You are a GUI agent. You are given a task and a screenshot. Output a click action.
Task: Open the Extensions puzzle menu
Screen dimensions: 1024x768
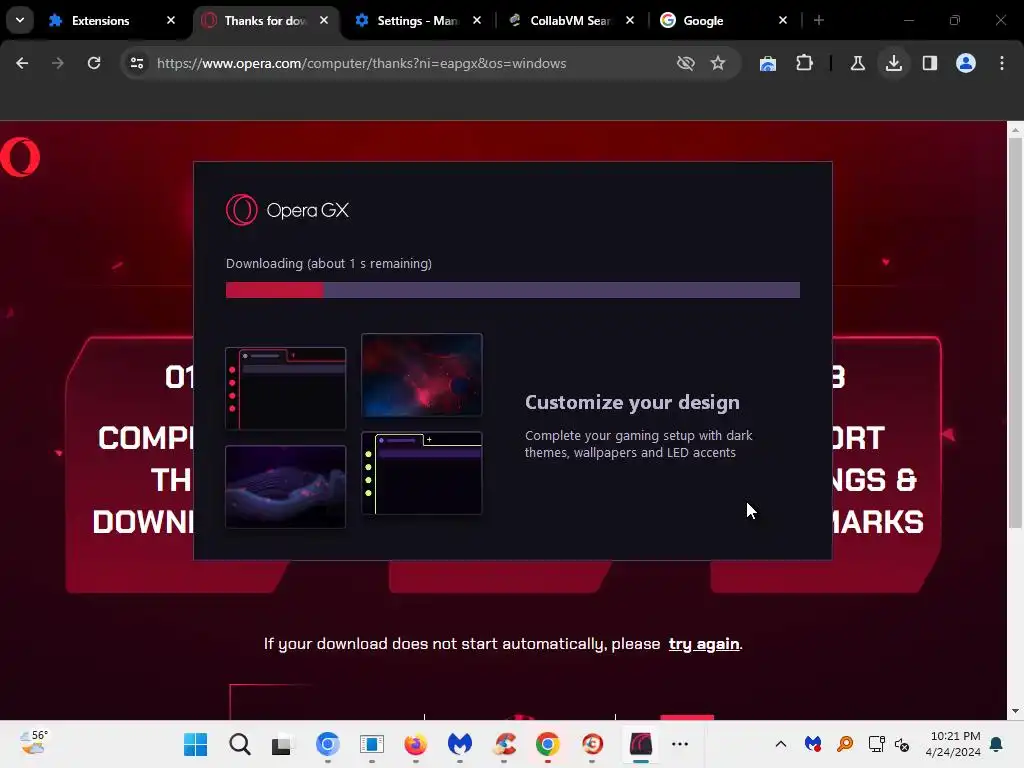coord(804,63)
